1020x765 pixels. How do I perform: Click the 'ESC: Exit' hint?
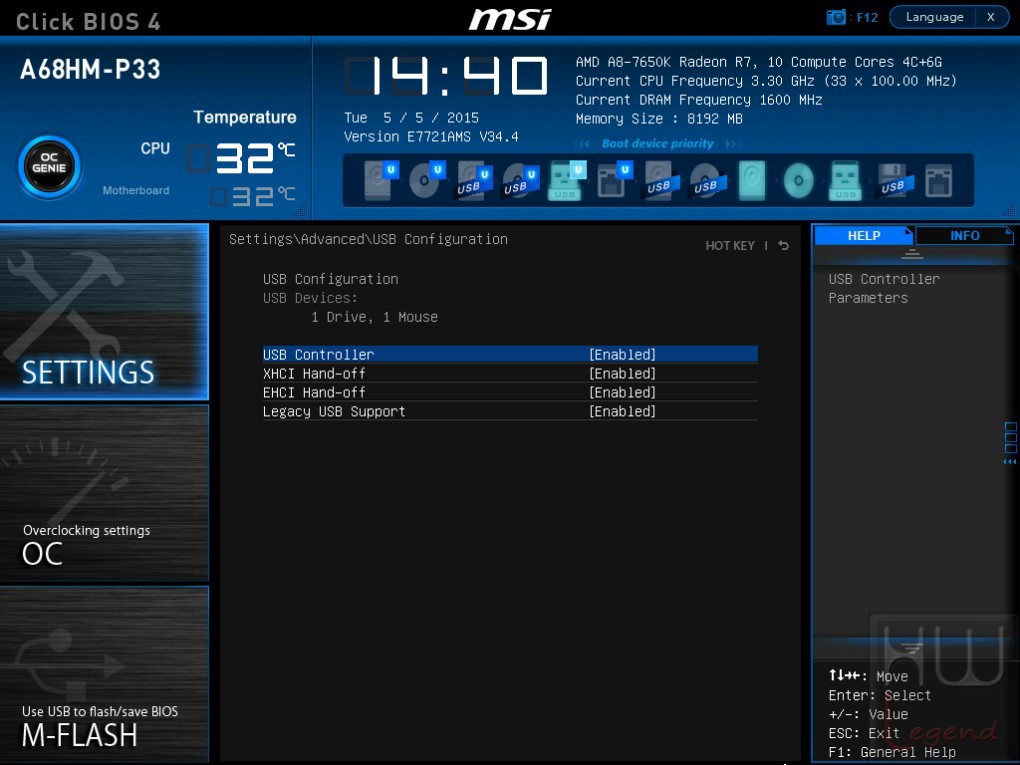pos(864,733)
